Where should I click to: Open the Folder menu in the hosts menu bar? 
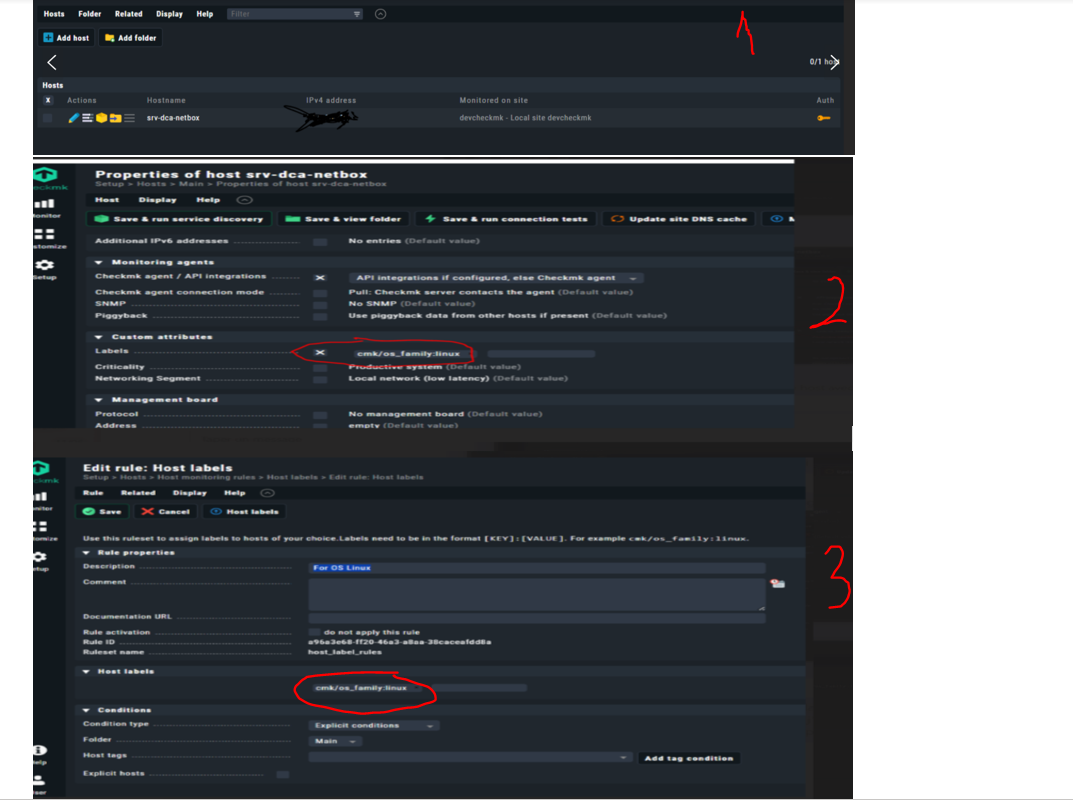(x=90, y=14)
